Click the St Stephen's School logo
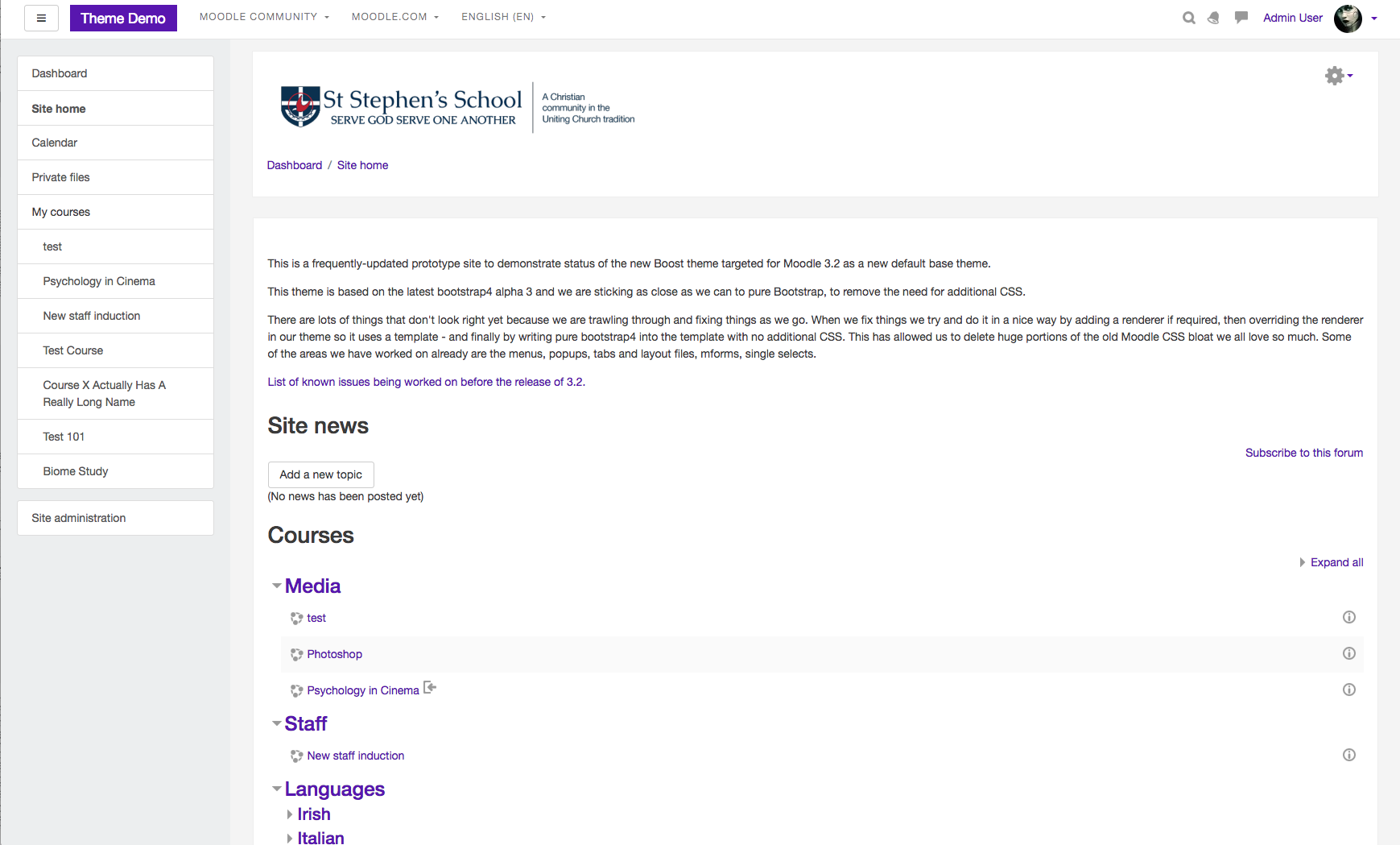Image resolution: width=1400 pixels, height=845 pixels. (x=457, y=107)
